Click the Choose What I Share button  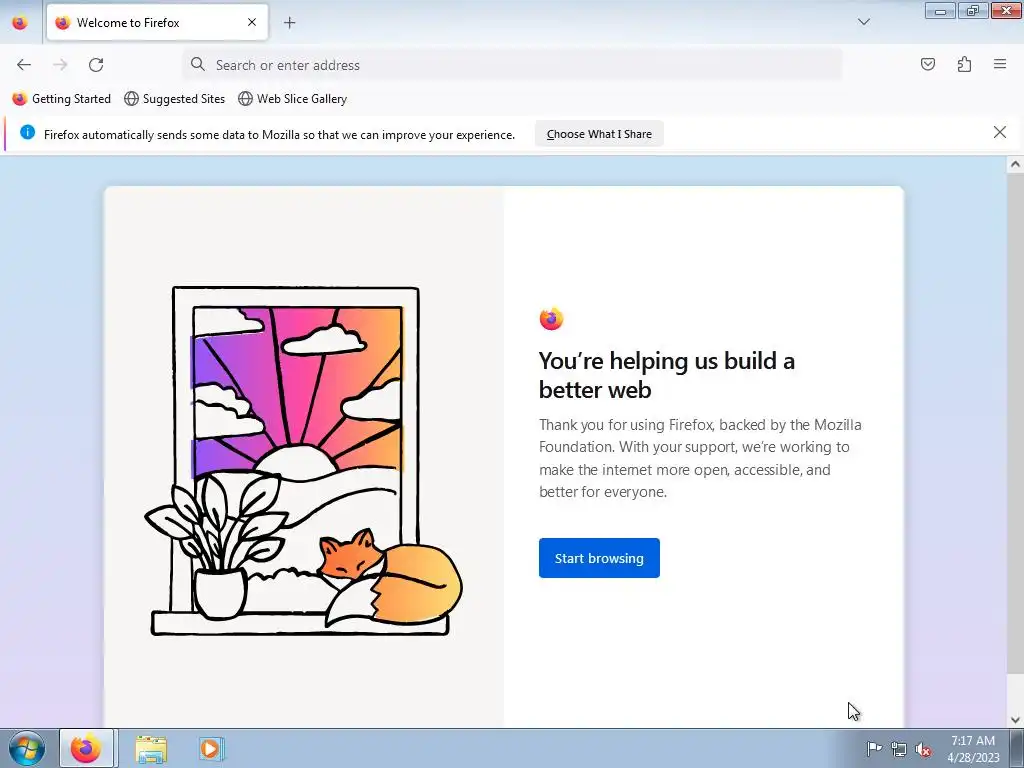click(x=599, y=134)
